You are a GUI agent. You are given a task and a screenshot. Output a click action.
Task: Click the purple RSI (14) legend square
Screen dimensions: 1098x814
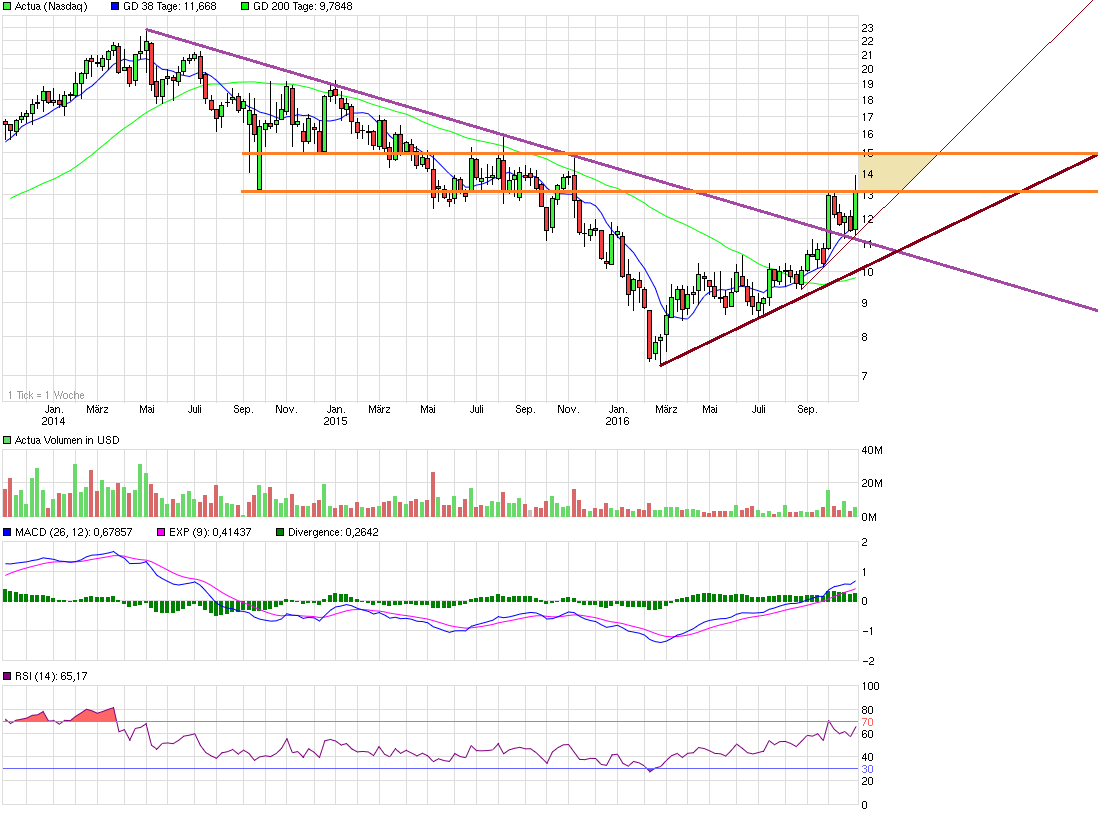[x=7, y=677]
